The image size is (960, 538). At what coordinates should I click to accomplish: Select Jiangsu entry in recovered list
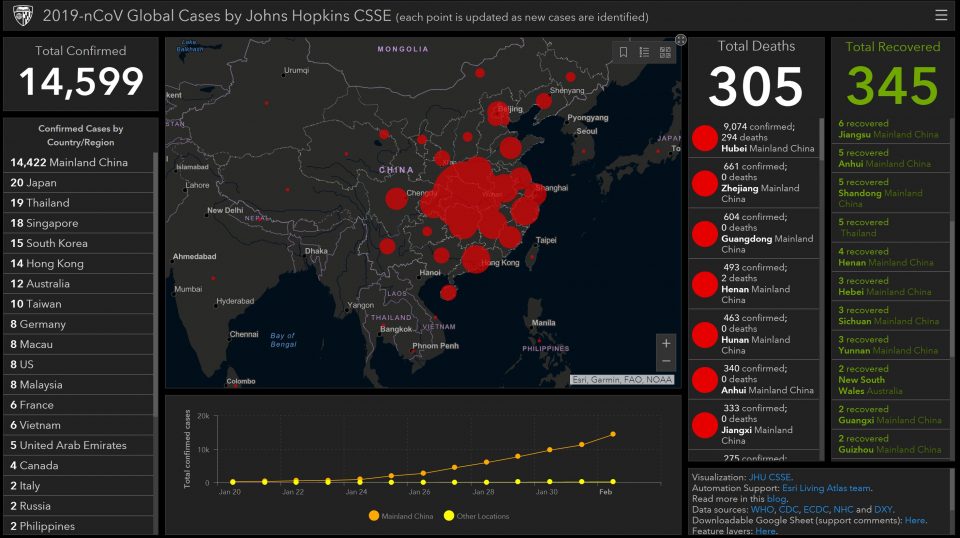888,129
